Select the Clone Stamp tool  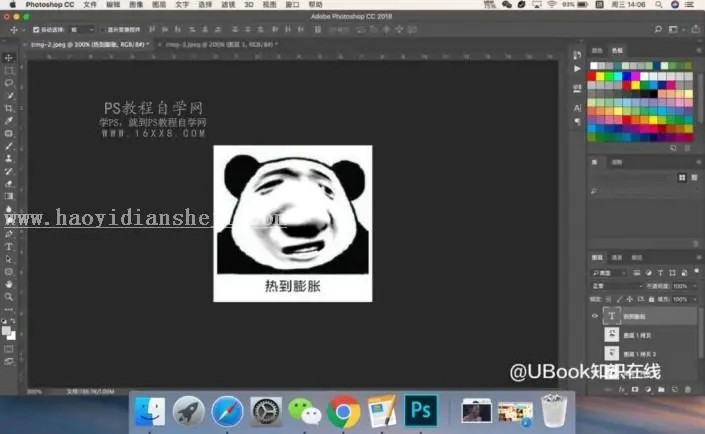click(9, 158)
